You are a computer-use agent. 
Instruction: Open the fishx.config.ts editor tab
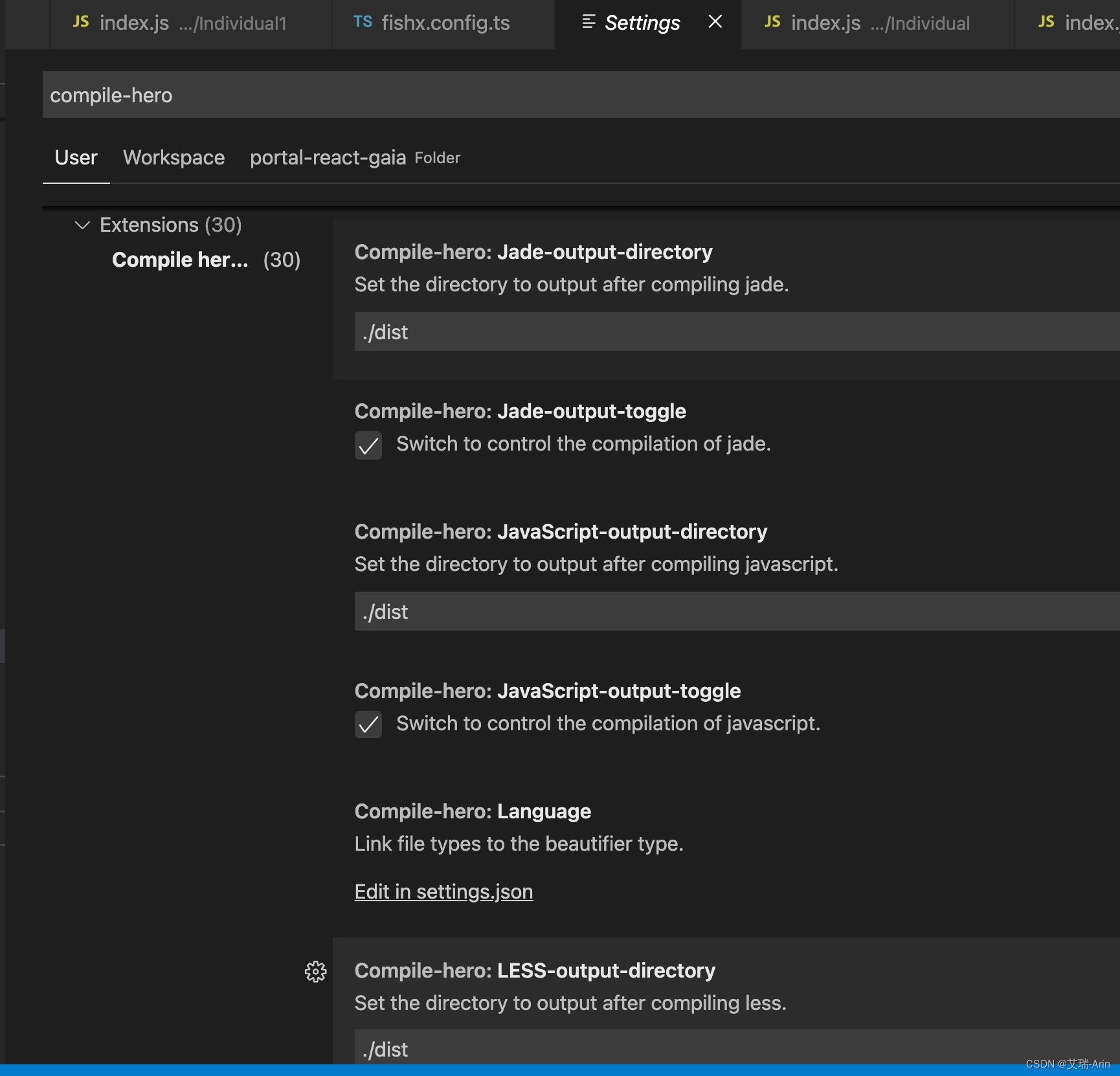pos(445,23)
